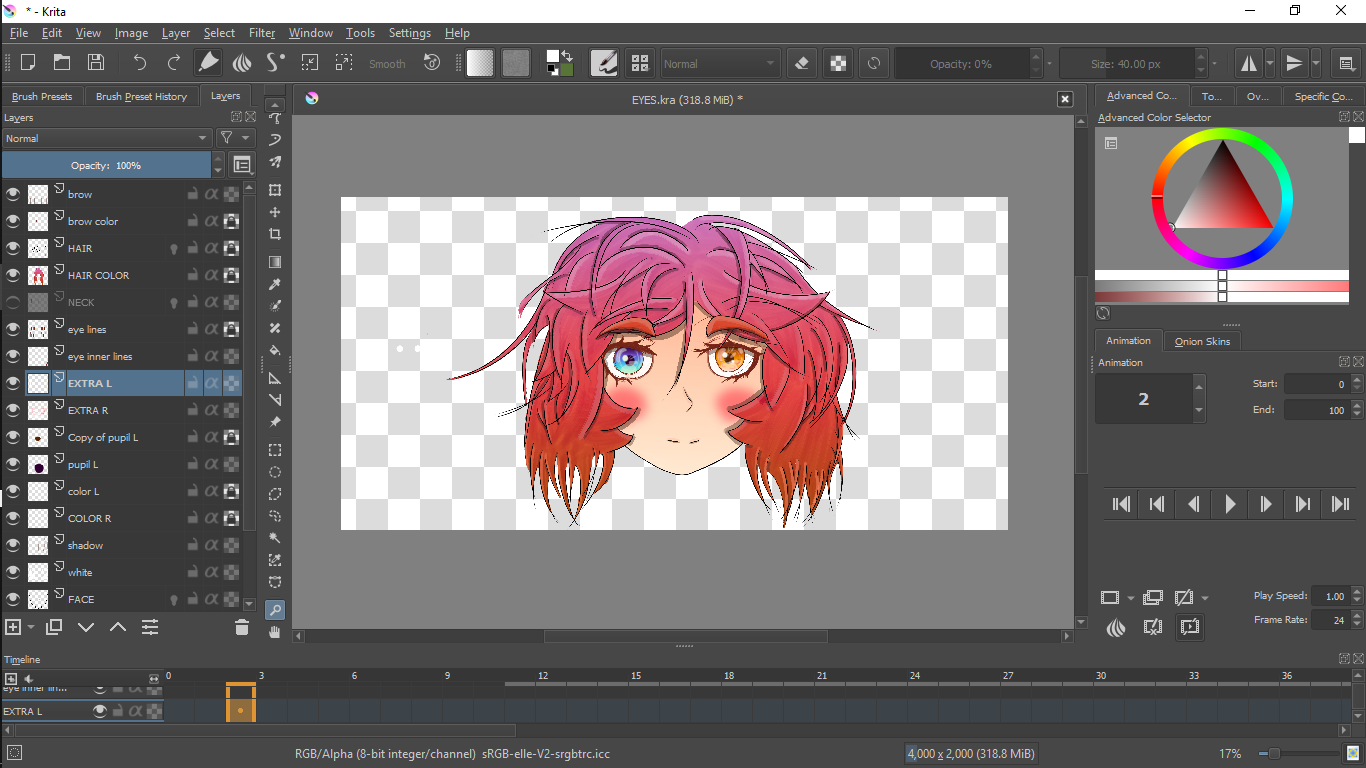Play the animation
1366x768 pixels.
1230,505
